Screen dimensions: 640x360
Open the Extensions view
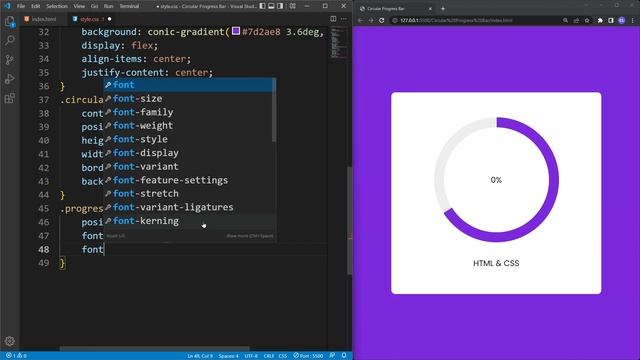point(9,98)
